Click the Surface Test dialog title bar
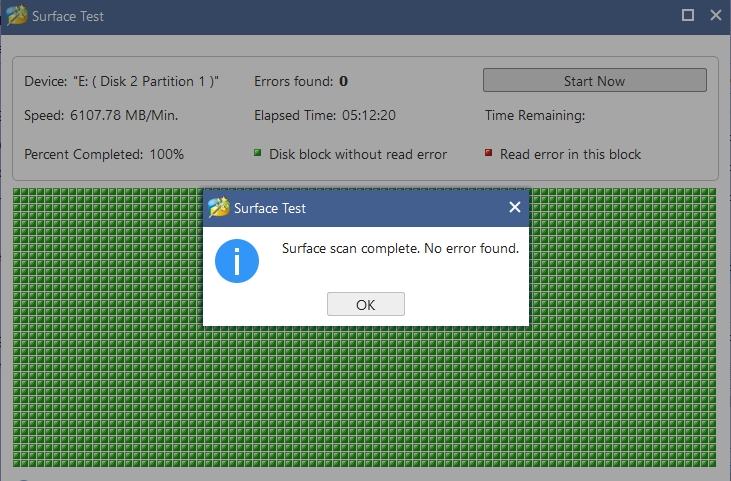Viewport: 731px width, 481px height. tap(366, 208)
